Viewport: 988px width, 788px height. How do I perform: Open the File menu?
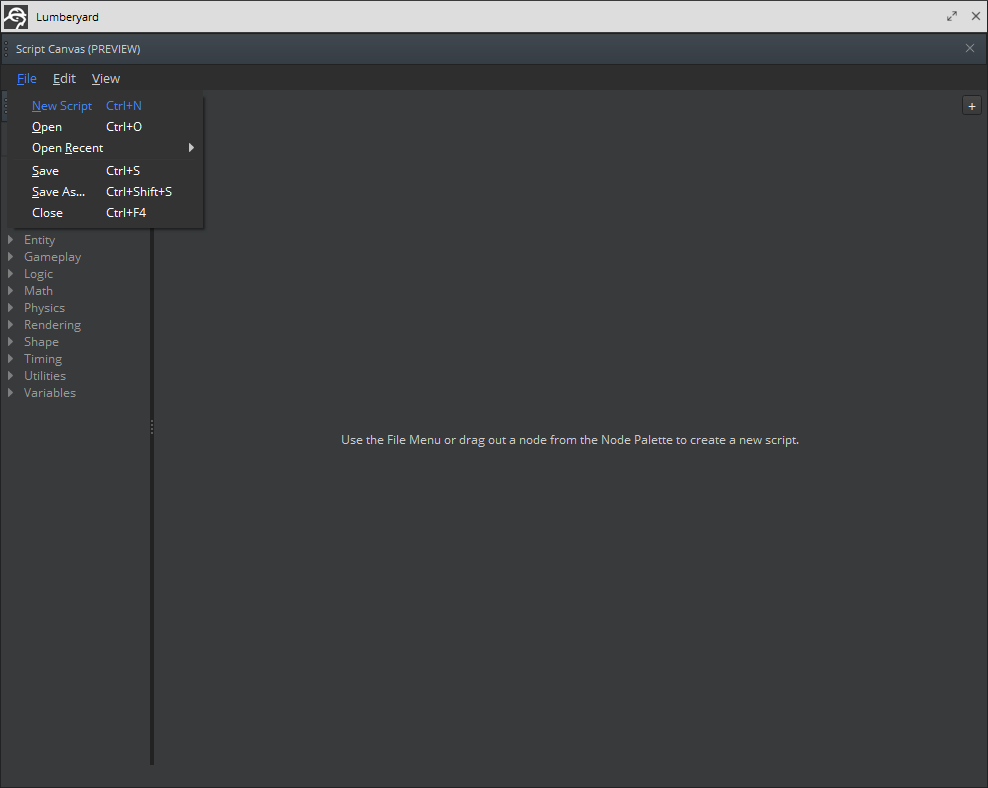[26, 79]
